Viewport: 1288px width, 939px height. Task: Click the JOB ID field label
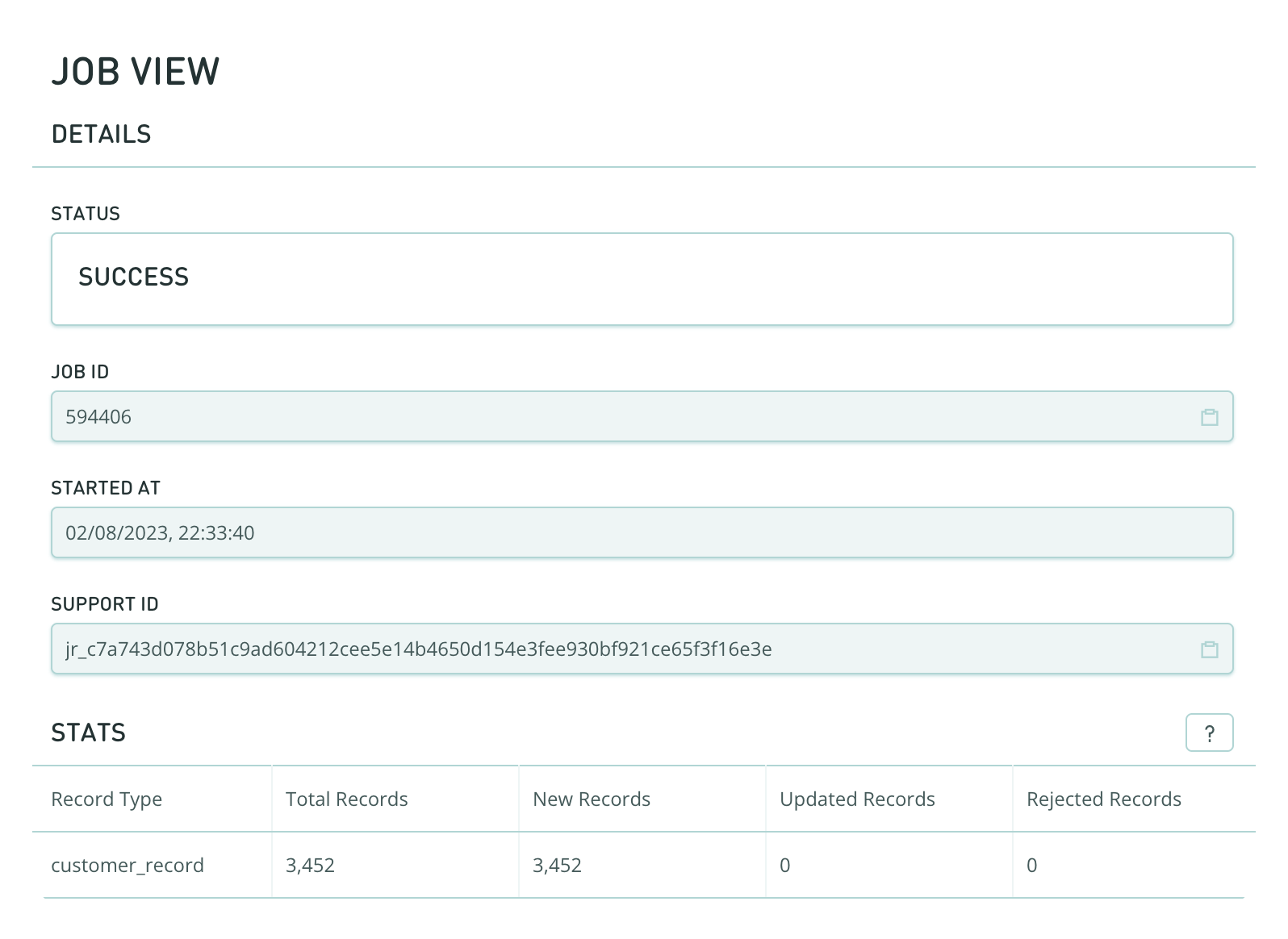pos(80,372)
